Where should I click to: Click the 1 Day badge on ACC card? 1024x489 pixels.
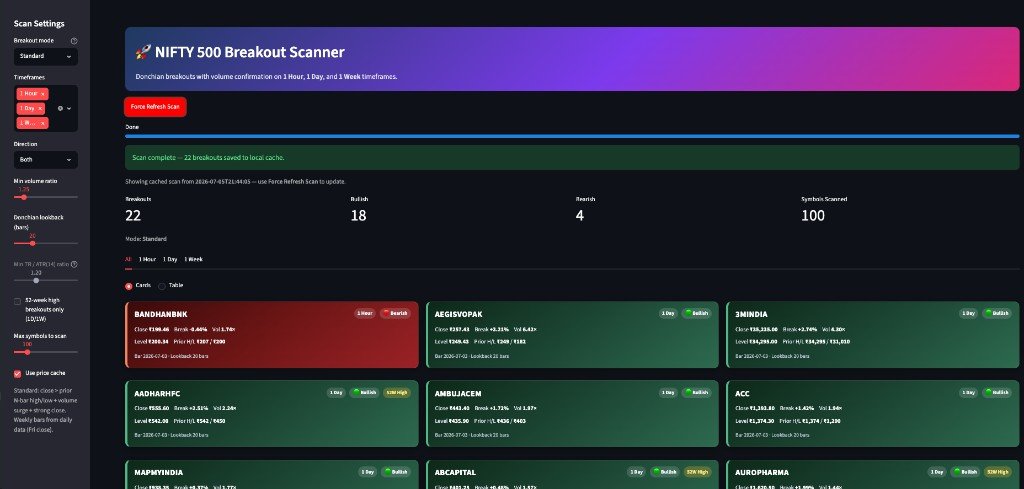click(968, 392)
